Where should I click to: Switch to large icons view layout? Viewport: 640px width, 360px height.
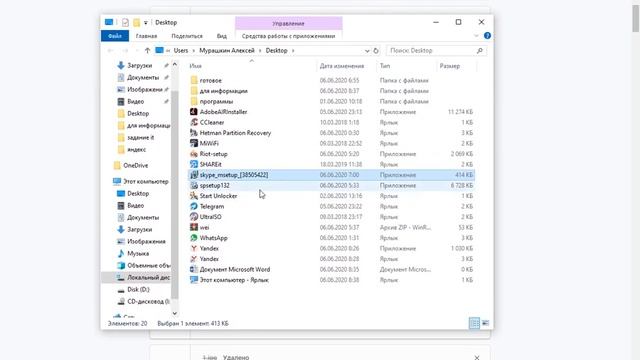(485, 323)
